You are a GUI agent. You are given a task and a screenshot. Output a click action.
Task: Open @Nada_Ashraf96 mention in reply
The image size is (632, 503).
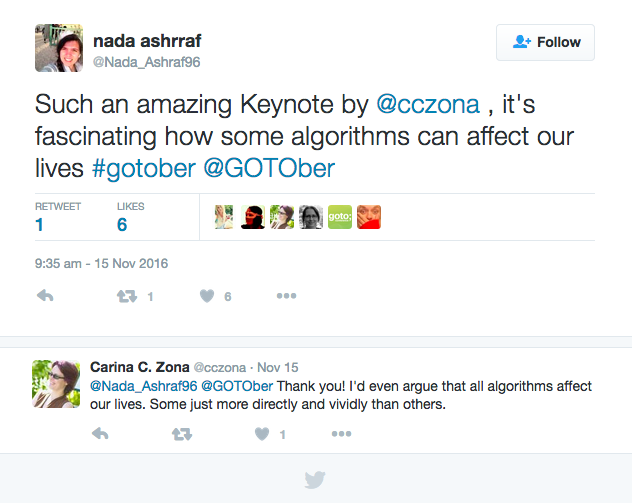(143, 386)
